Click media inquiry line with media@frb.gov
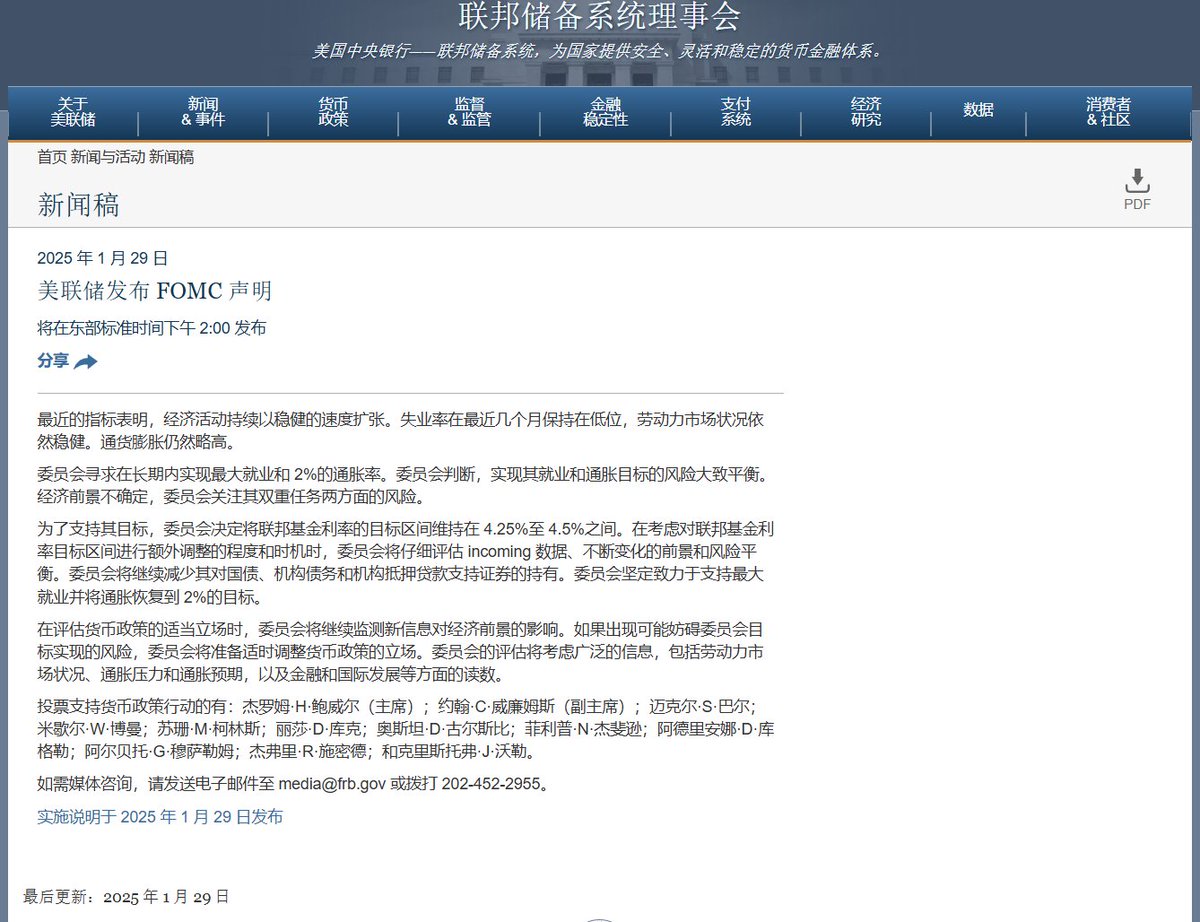Image resolution: width=1200 pixels, height=922 pixels. (294, 784)
